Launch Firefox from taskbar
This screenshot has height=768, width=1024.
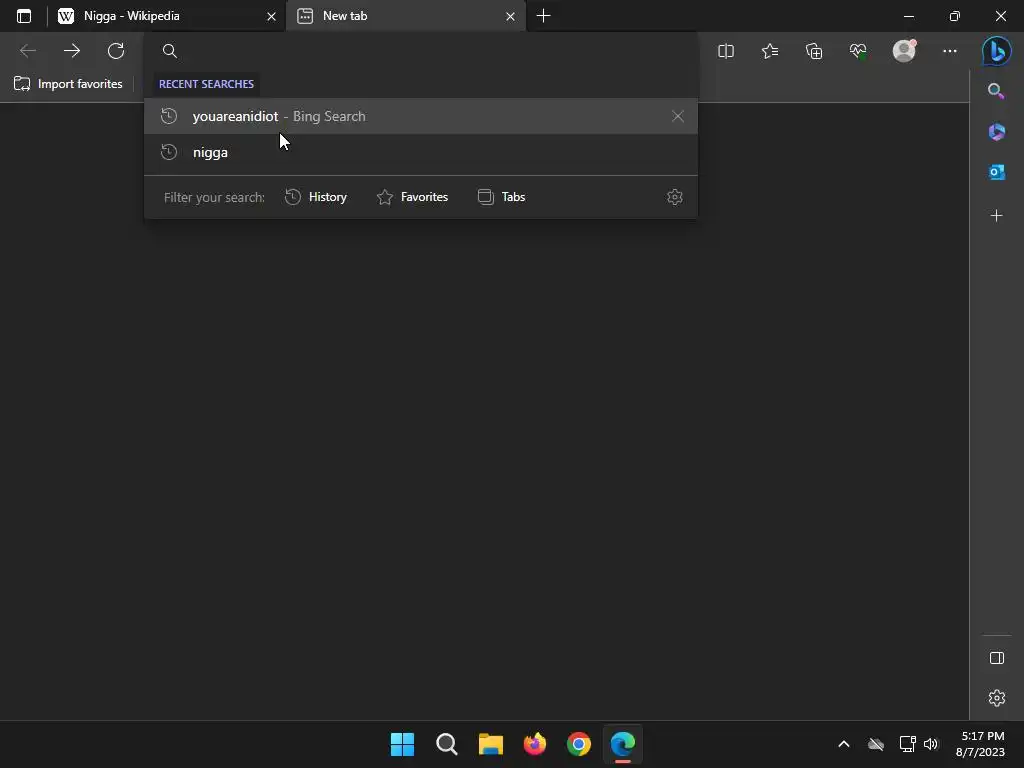(535, 744)
